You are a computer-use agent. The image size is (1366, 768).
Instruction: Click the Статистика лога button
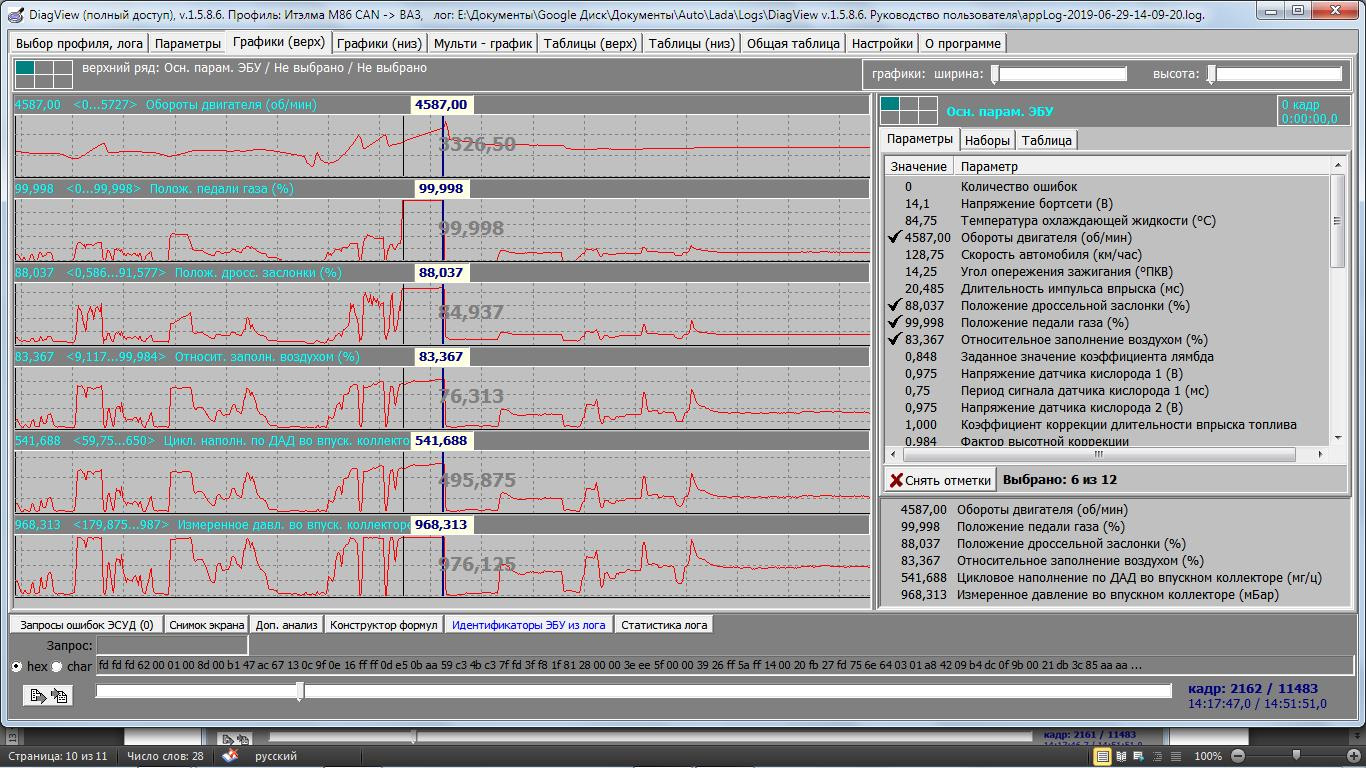[664, 625]
